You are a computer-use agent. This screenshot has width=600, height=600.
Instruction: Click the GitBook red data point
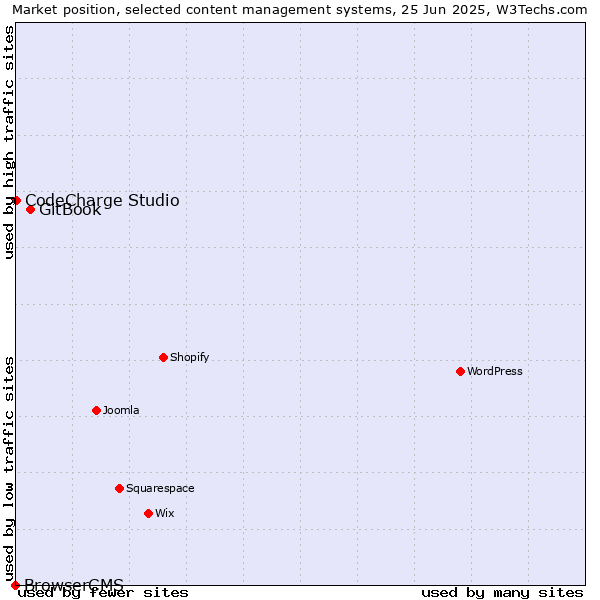tap(31, 209)
